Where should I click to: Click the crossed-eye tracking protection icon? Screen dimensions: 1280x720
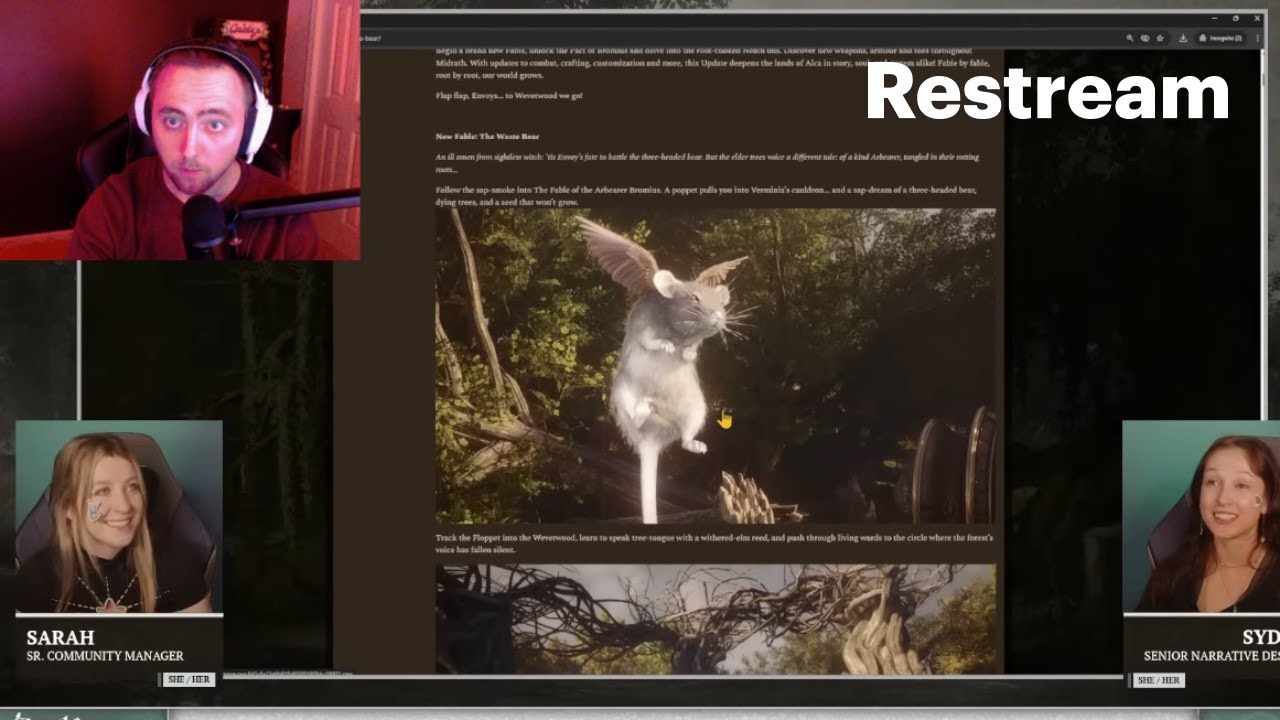pyautogui.click(x=1145, y=38)
